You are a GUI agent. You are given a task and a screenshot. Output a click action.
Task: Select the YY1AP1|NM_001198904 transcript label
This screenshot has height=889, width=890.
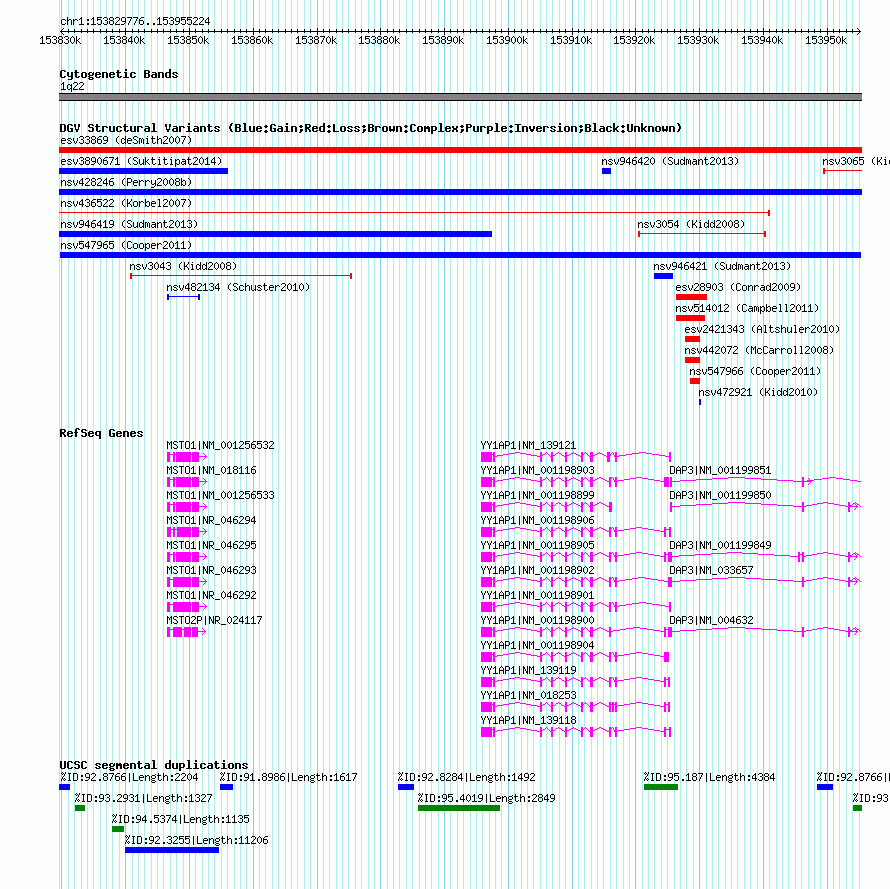(x=538, y=645)
